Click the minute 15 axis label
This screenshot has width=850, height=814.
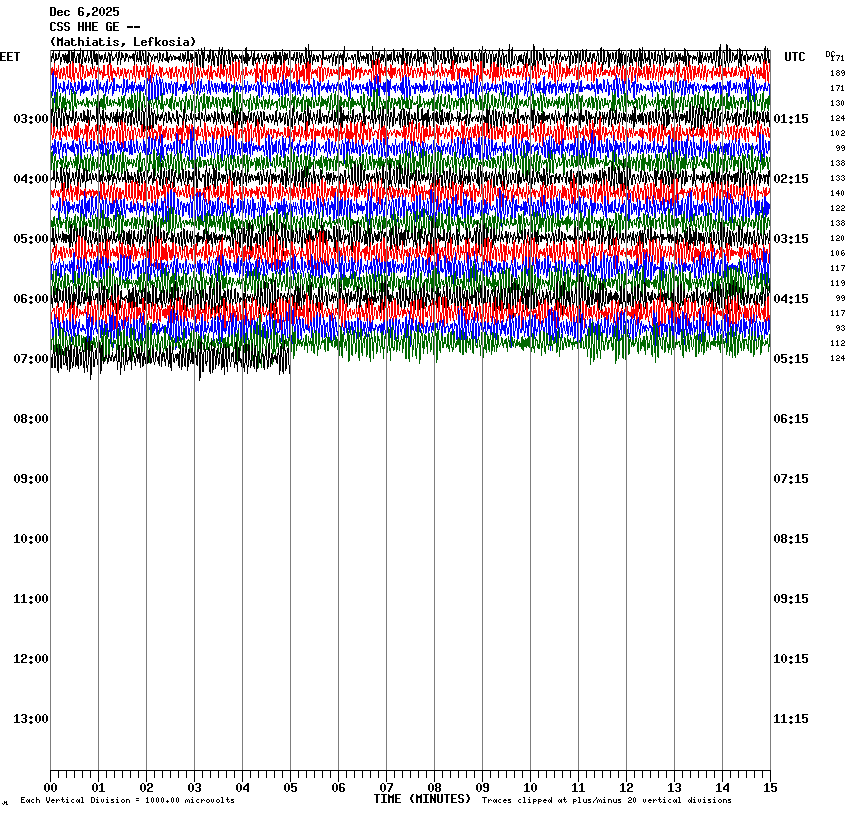point(770,787)
